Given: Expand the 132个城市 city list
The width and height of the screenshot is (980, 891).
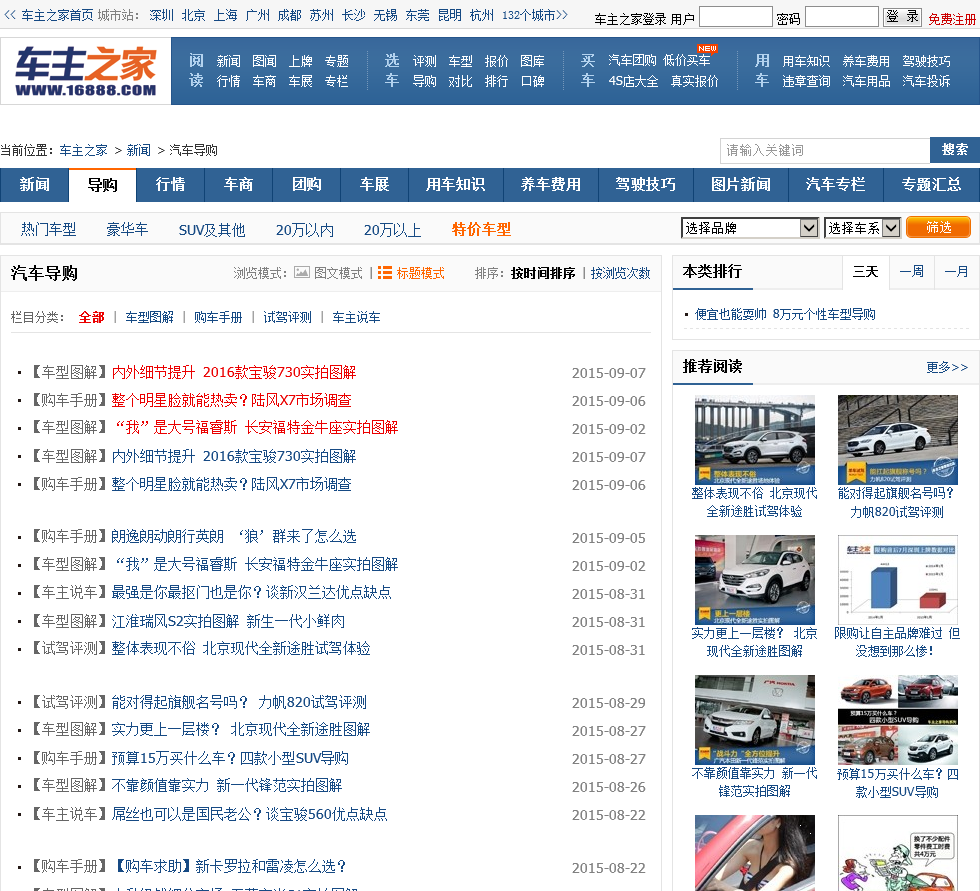Looking at the screenshot, I should (x=535, y=15).
